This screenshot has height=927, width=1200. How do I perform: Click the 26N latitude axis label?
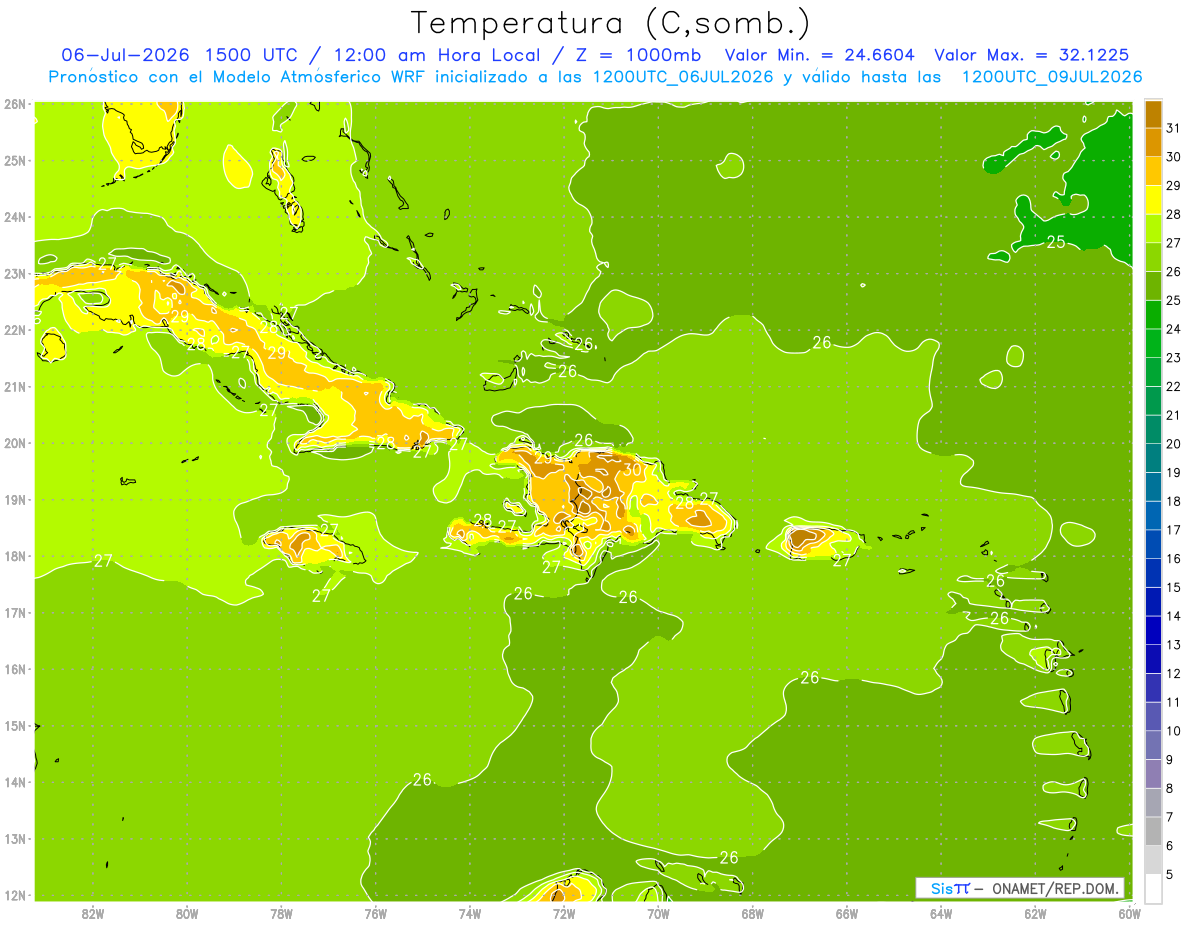15,104
